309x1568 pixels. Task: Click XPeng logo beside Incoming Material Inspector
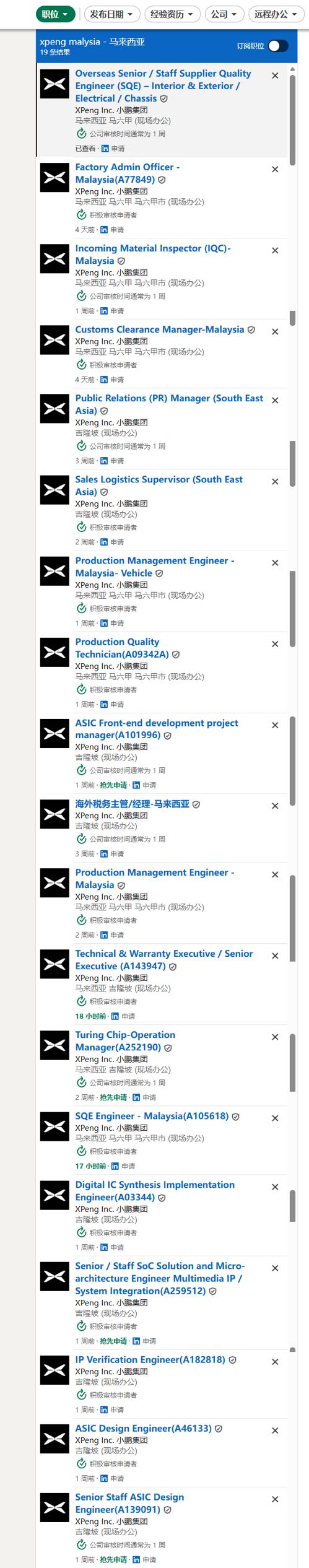coord(54,259)
